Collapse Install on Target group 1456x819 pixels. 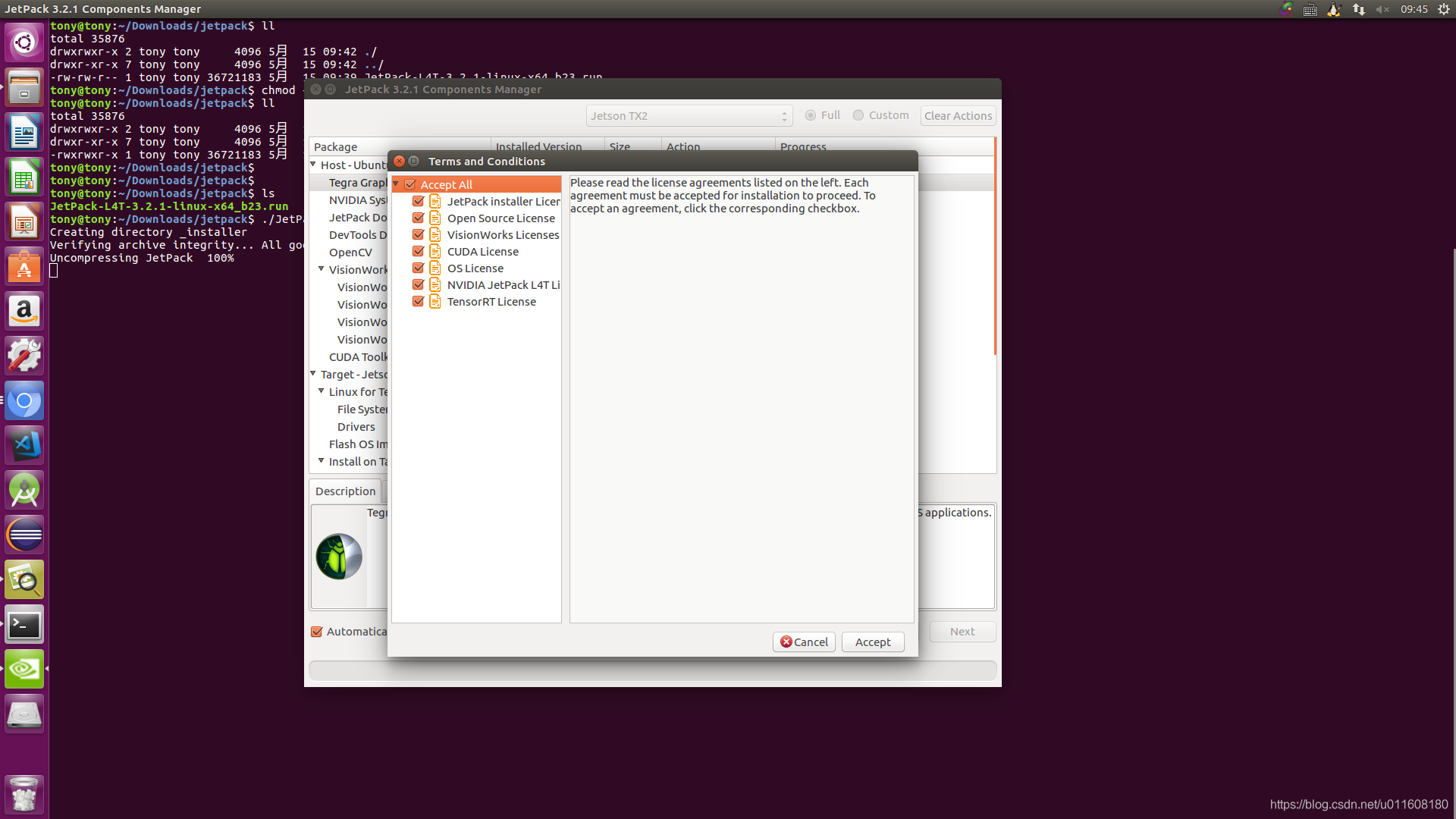(322, 460)
